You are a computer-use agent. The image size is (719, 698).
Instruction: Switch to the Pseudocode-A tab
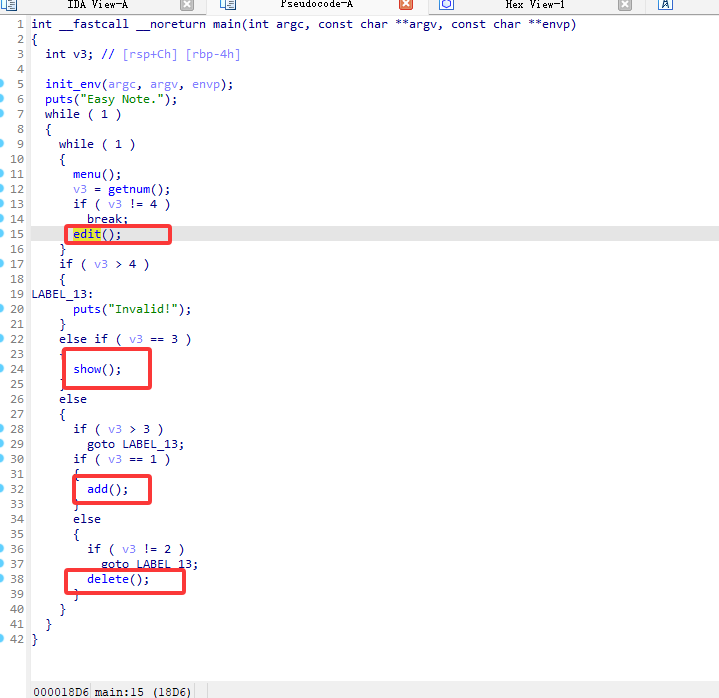click(x=316, y=5)
